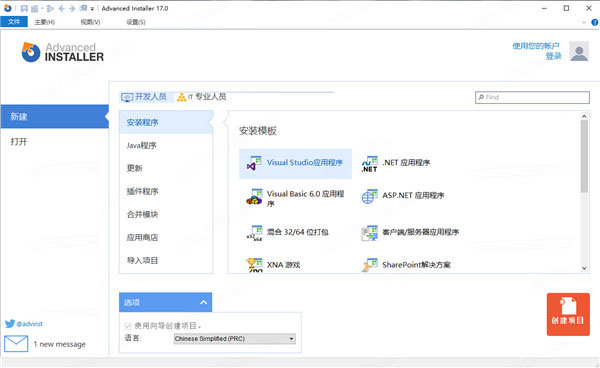The width and height of the screenshot is (600, 368).
Task: Click the ASP.NET 应用程序 globe icon
Action: (x=369, y=196)
